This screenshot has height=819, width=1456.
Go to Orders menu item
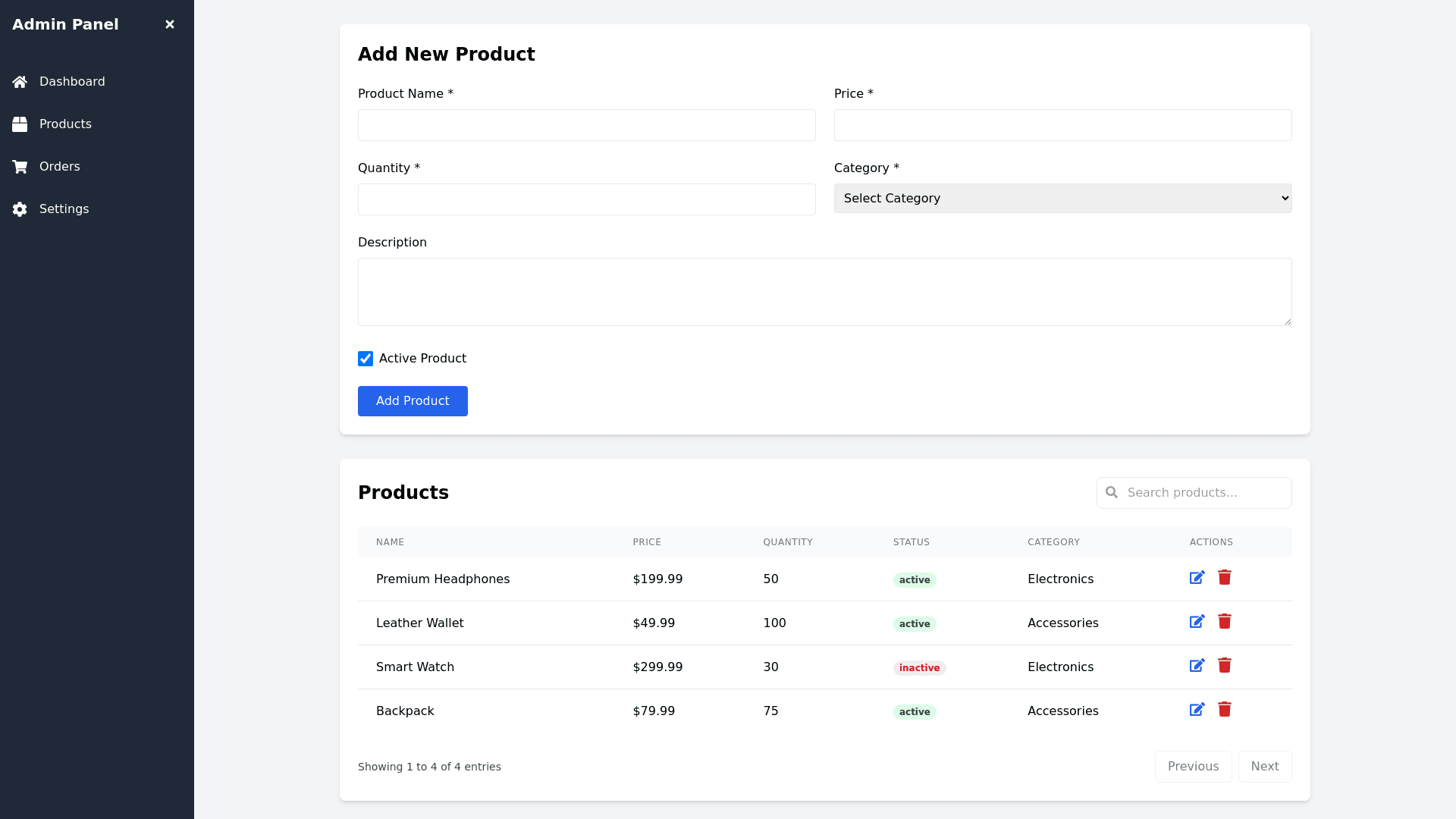click(59, 167)
